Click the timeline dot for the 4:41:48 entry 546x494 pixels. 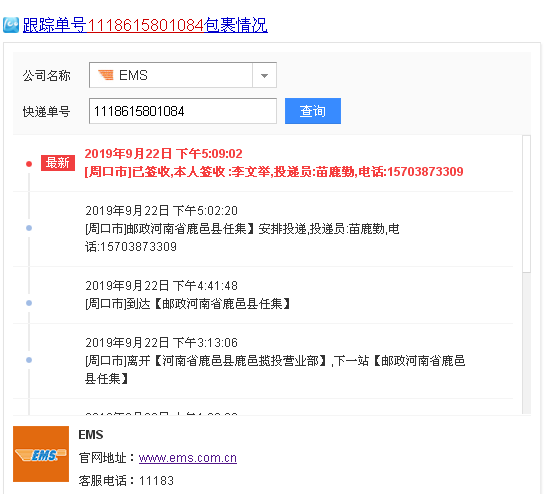click(29, 303)
